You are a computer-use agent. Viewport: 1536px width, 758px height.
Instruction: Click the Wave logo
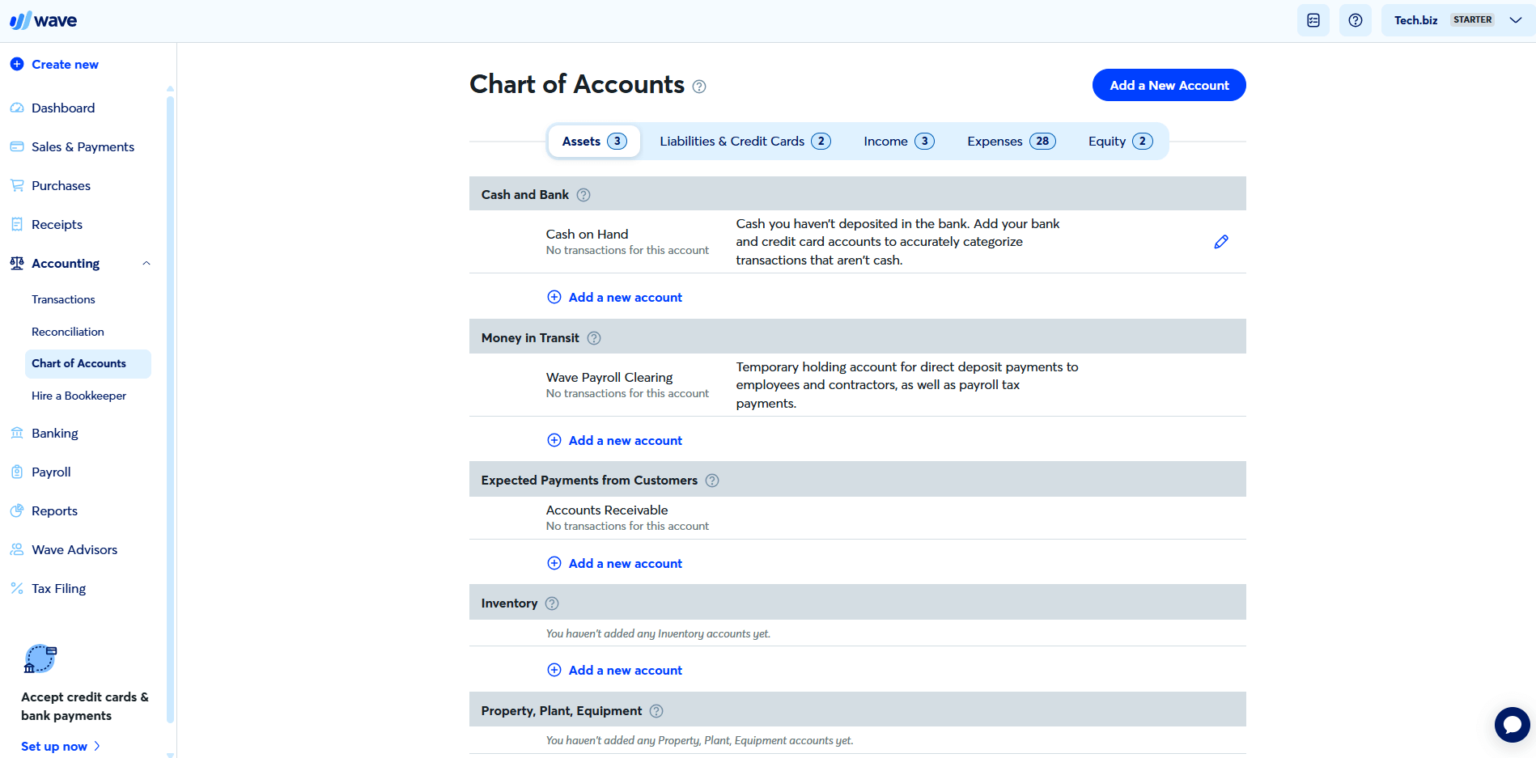[42, 19]
